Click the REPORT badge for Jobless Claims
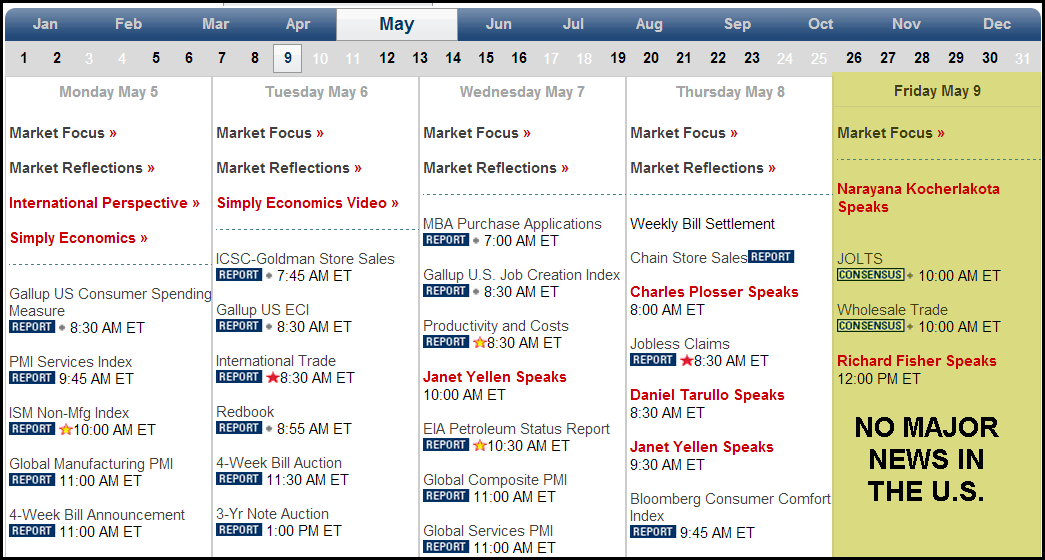Image resolution: width=1045 pixels, height=560 pixels. [x=653, y=360]
